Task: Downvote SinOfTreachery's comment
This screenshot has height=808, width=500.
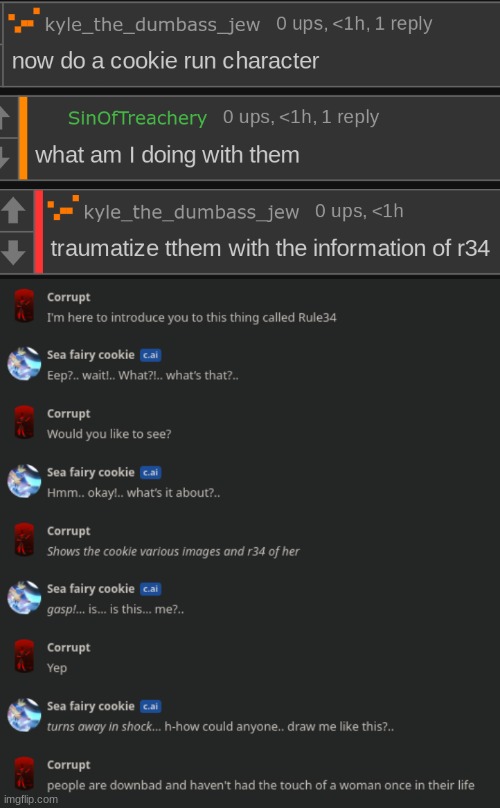Action: click(x=5, y=157)
